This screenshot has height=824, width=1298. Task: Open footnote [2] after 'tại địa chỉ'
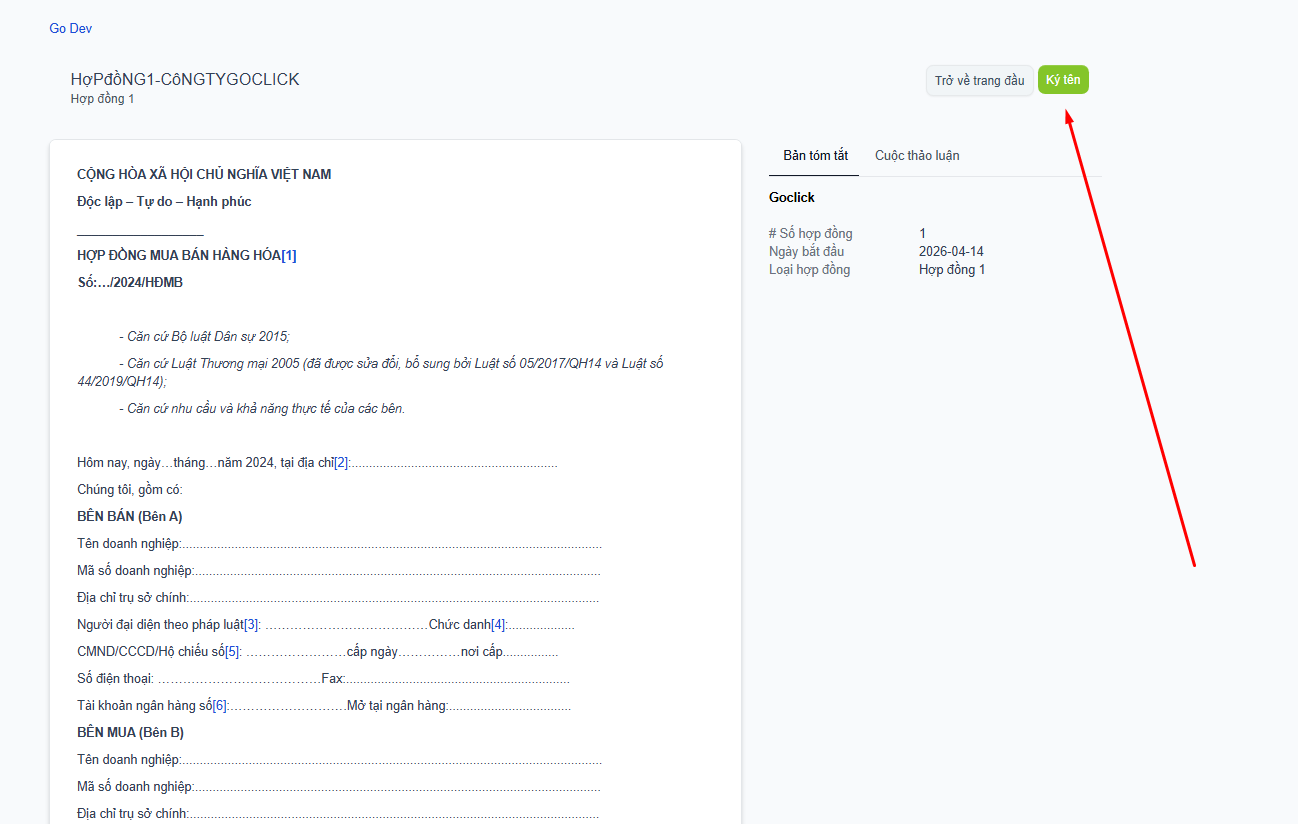tap(341, 463)
